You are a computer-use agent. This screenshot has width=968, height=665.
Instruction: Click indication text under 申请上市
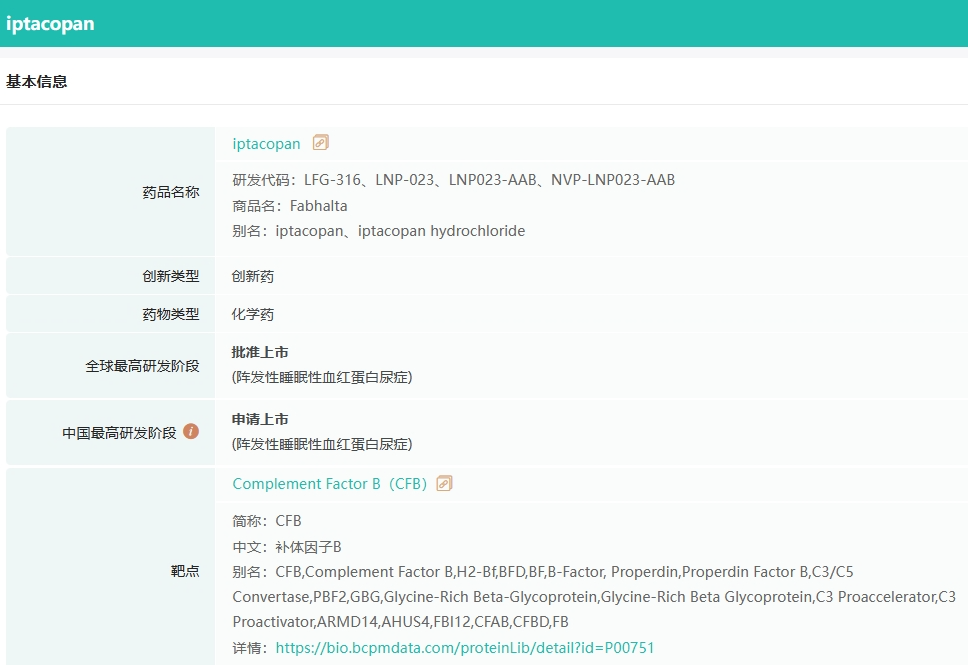pos(322,444)
